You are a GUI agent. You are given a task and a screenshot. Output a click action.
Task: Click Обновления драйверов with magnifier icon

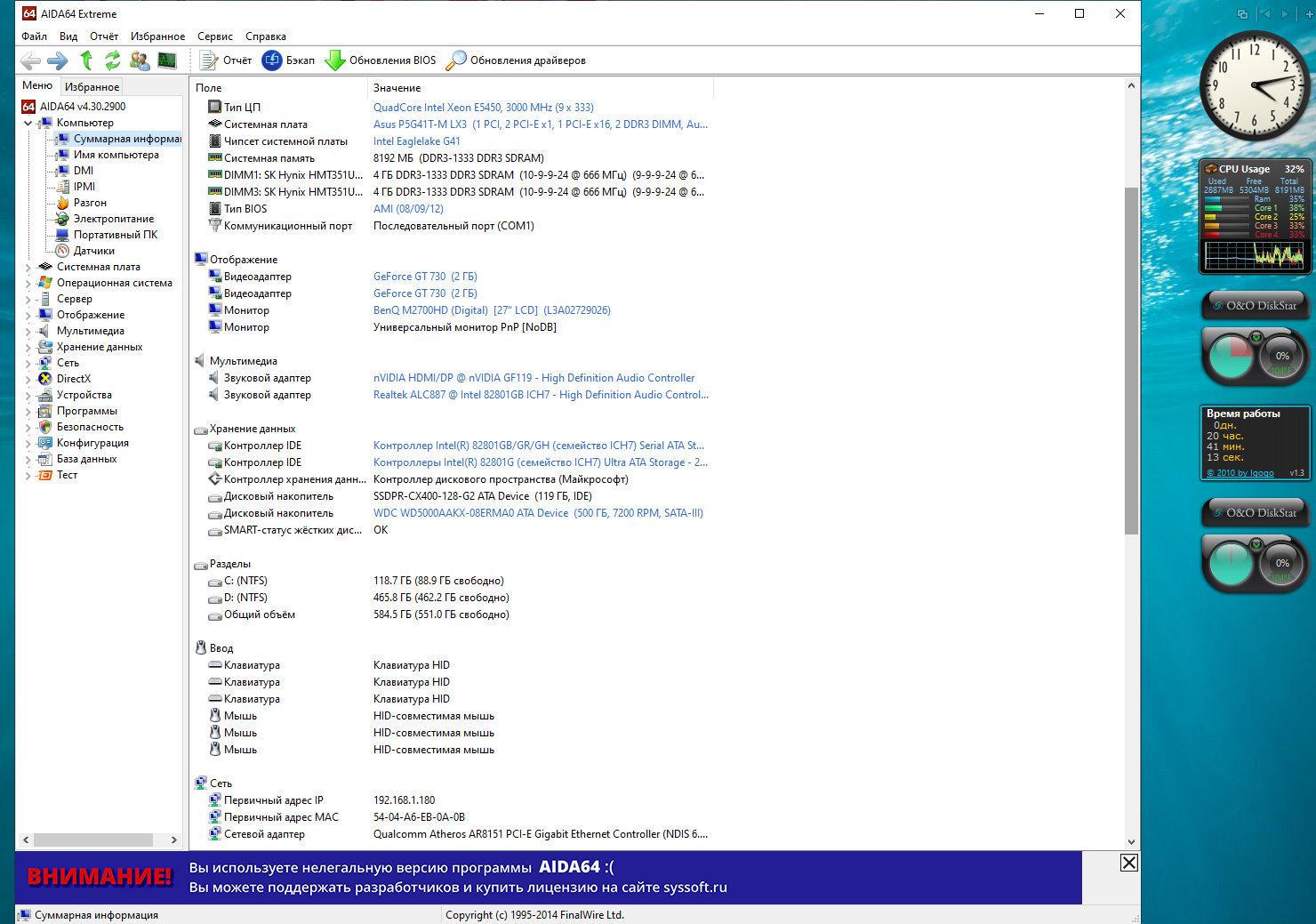point(516,60)
